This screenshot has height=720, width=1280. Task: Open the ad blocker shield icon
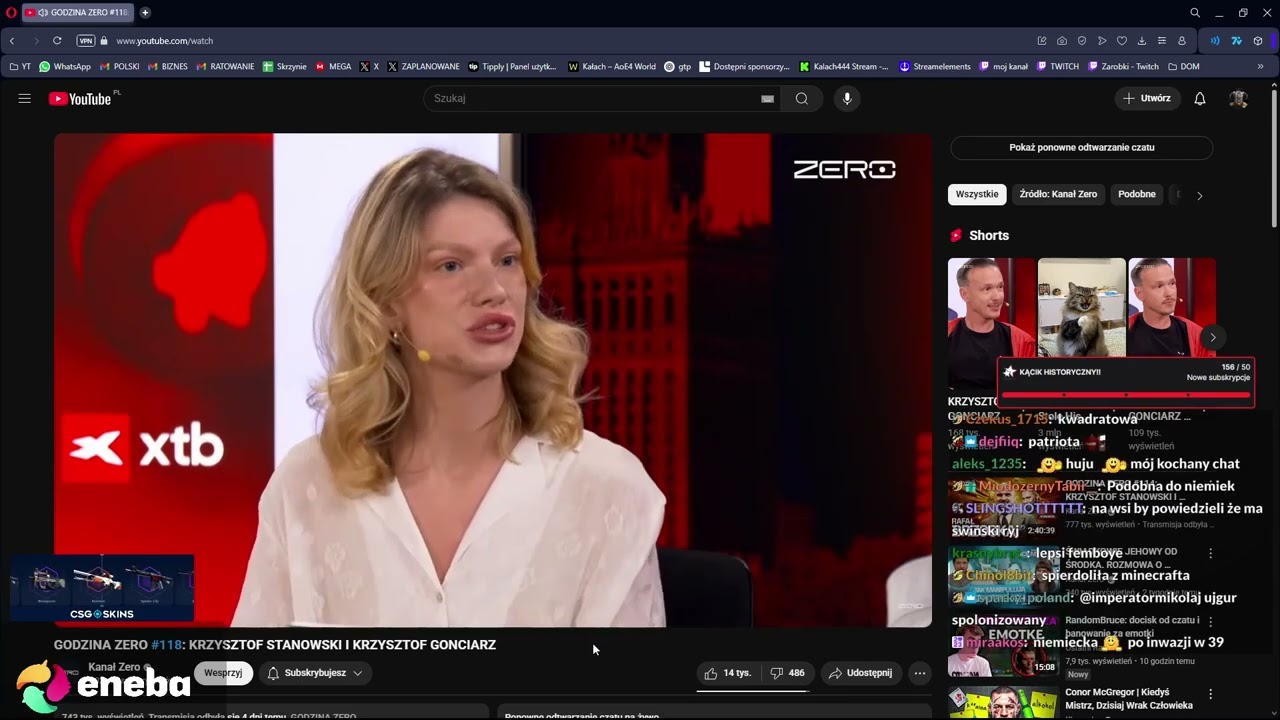(1082, 41)
